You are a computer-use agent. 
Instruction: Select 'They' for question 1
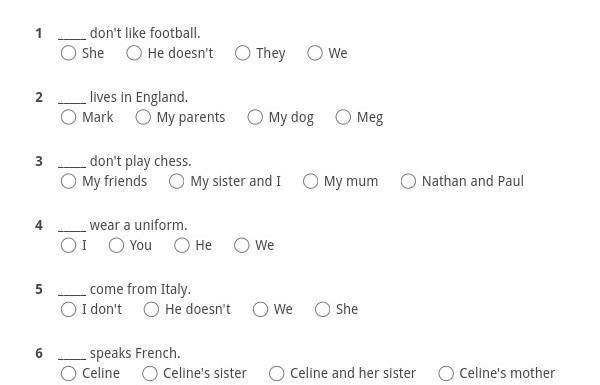(x=243, y=53)
